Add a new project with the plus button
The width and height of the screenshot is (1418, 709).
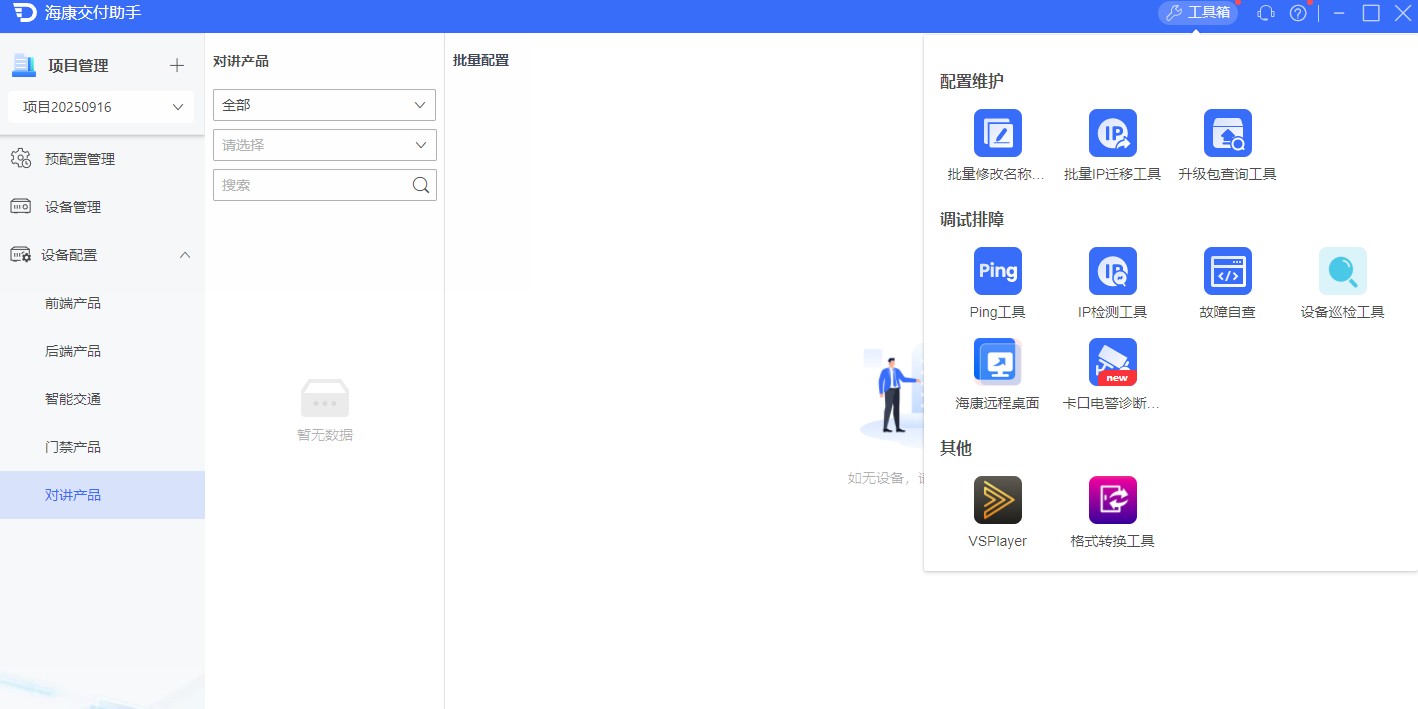pos(177,65)
